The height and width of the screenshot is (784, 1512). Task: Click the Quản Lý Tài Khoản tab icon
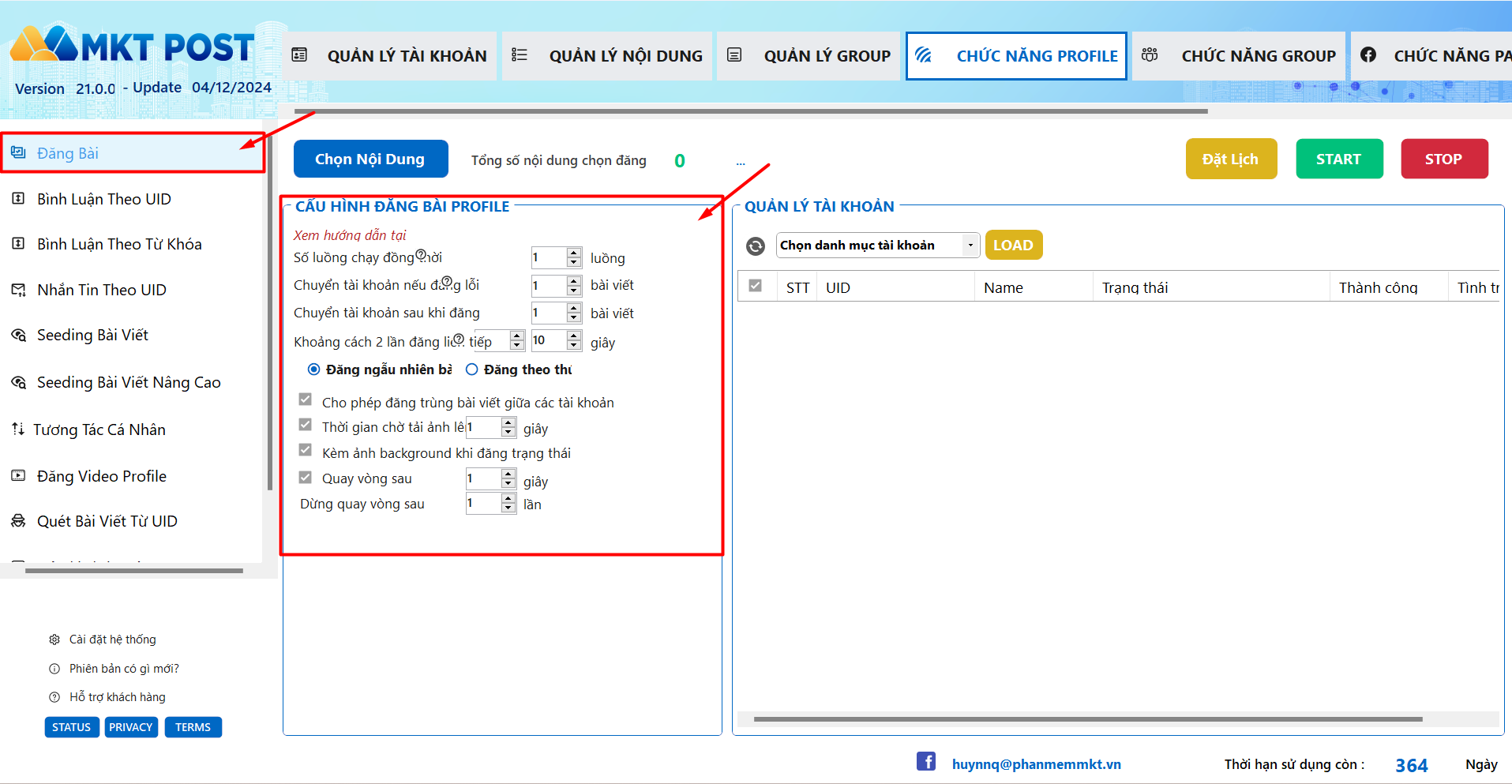point(299,54)
